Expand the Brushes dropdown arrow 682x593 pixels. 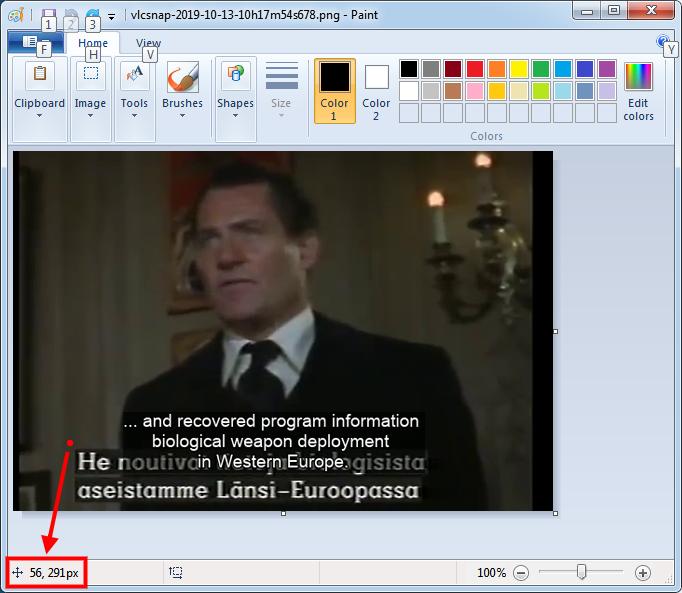tap(183, 116)
